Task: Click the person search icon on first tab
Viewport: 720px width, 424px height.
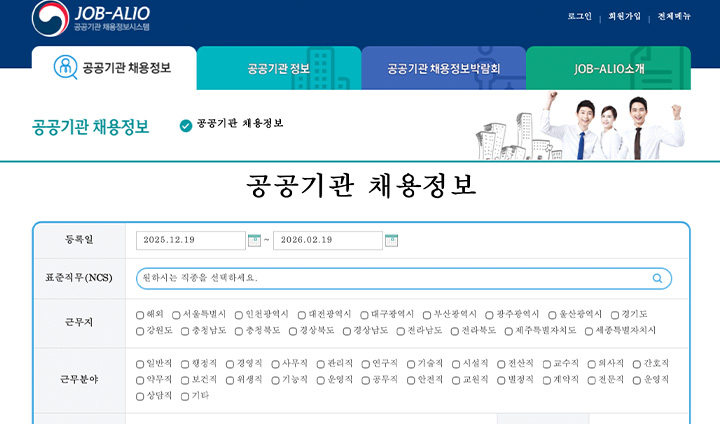Action: (x=65, y=67)
